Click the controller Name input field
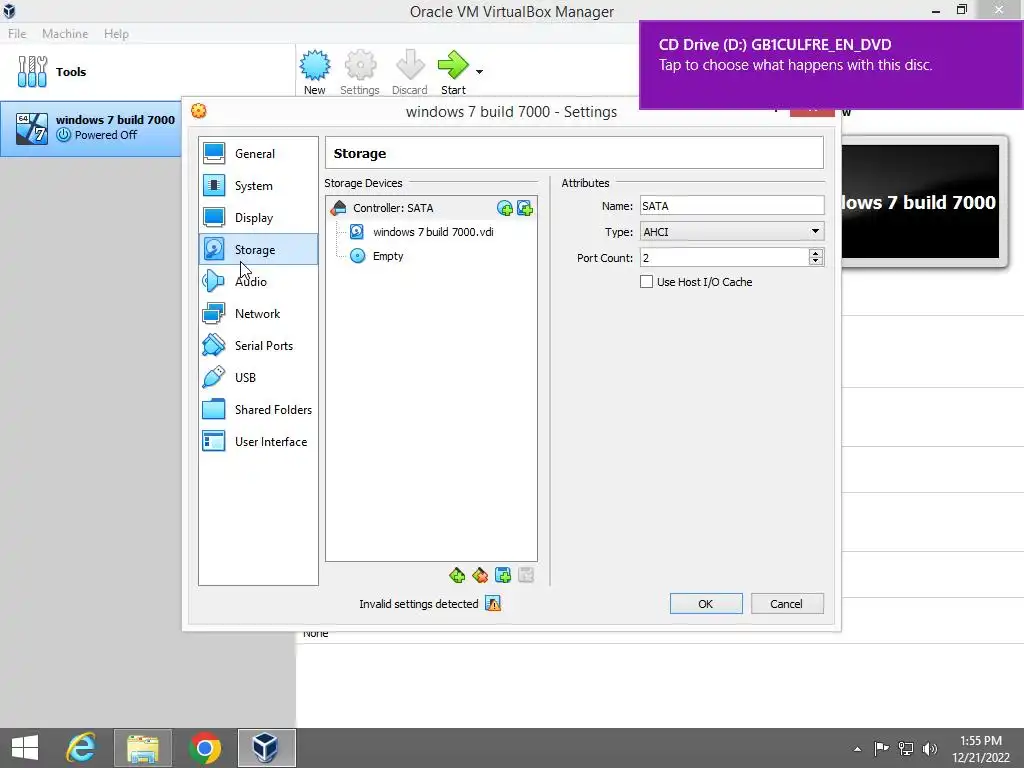This screenshot has width=1024, height=768. coord(732,206)
